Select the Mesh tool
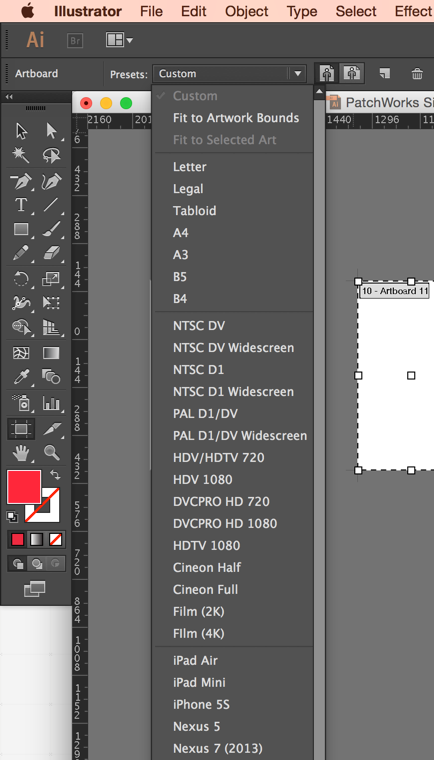 pyautogui.click(x=21, y=353)
